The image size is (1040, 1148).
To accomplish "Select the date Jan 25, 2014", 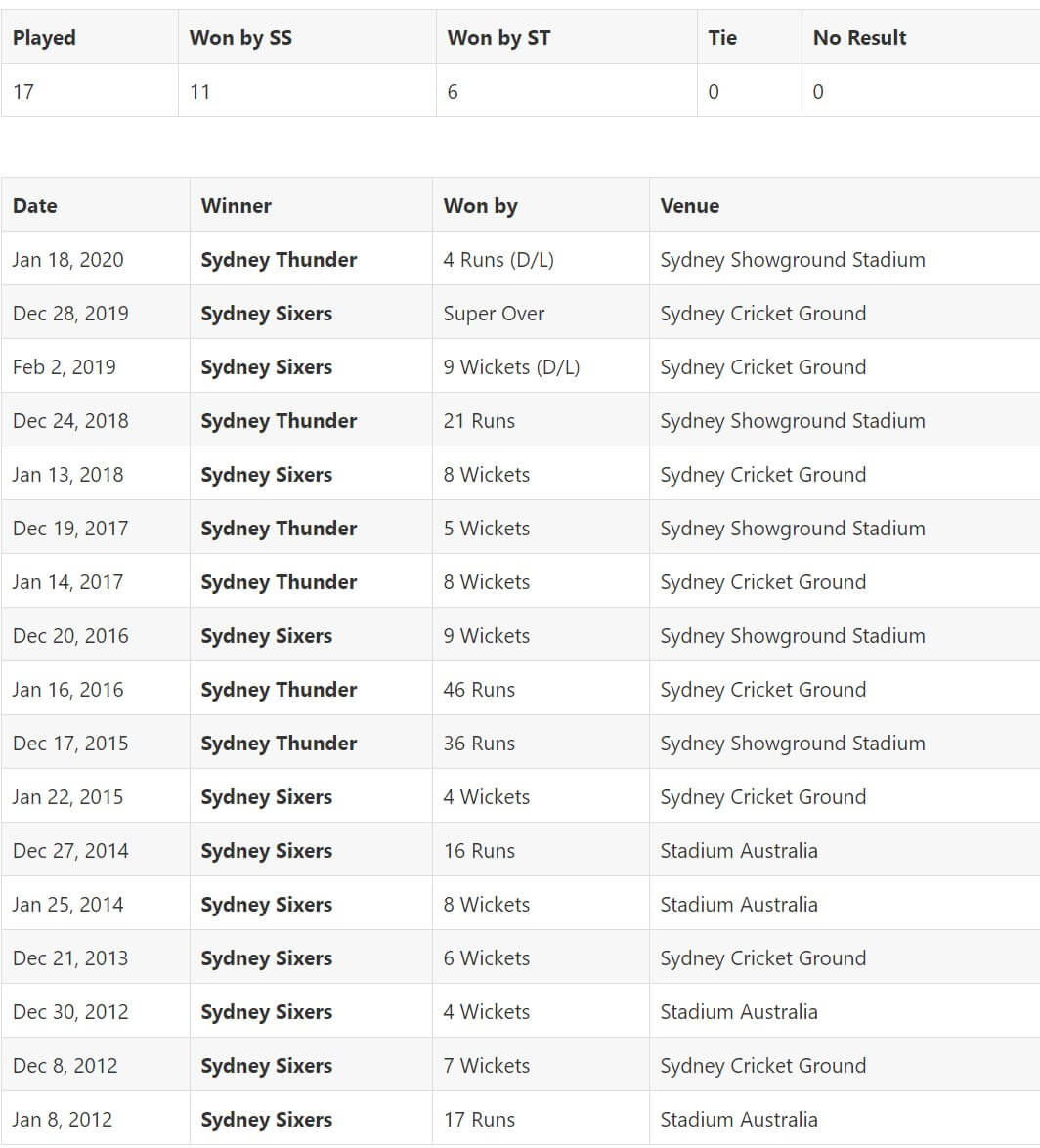I will (x=68, y=904).
